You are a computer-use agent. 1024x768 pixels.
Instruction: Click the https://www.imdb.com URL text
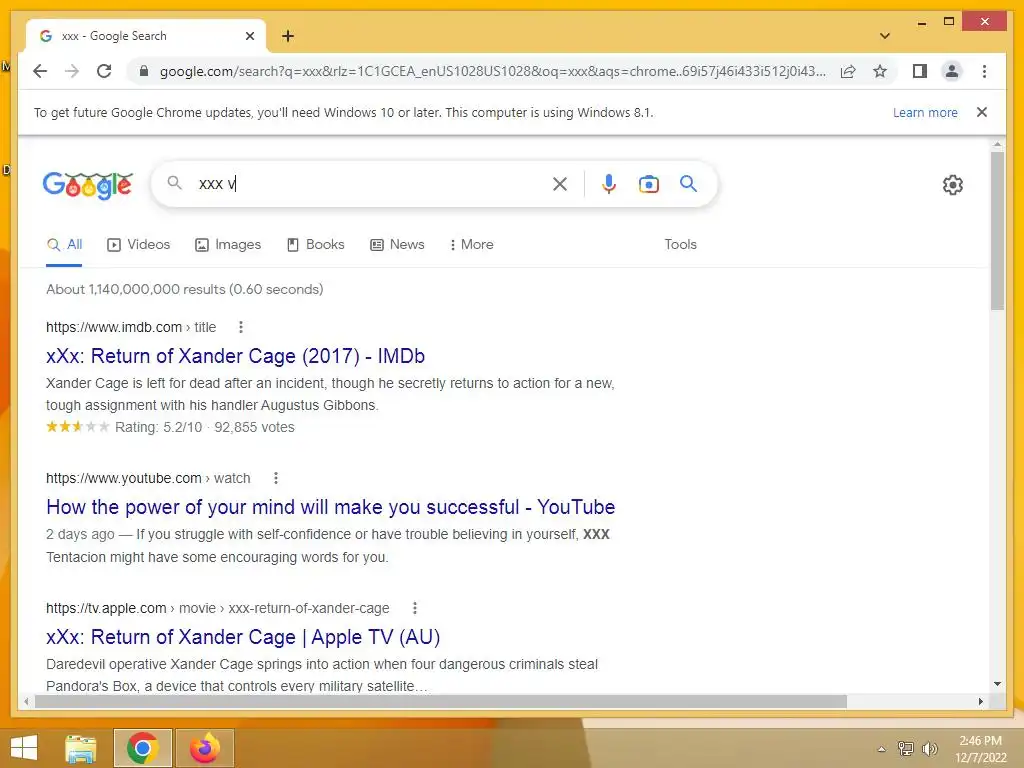tap(114, 327)
